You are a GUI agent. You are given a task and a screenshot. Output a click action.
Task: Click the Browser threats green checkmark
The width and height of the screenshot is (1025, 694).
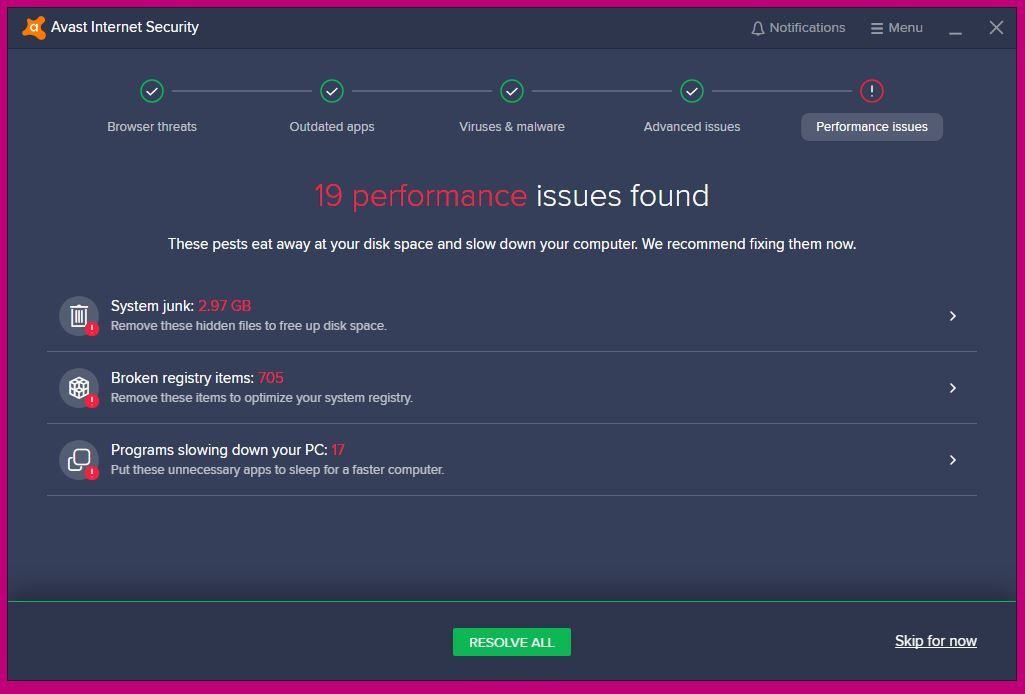click(152, 91)
